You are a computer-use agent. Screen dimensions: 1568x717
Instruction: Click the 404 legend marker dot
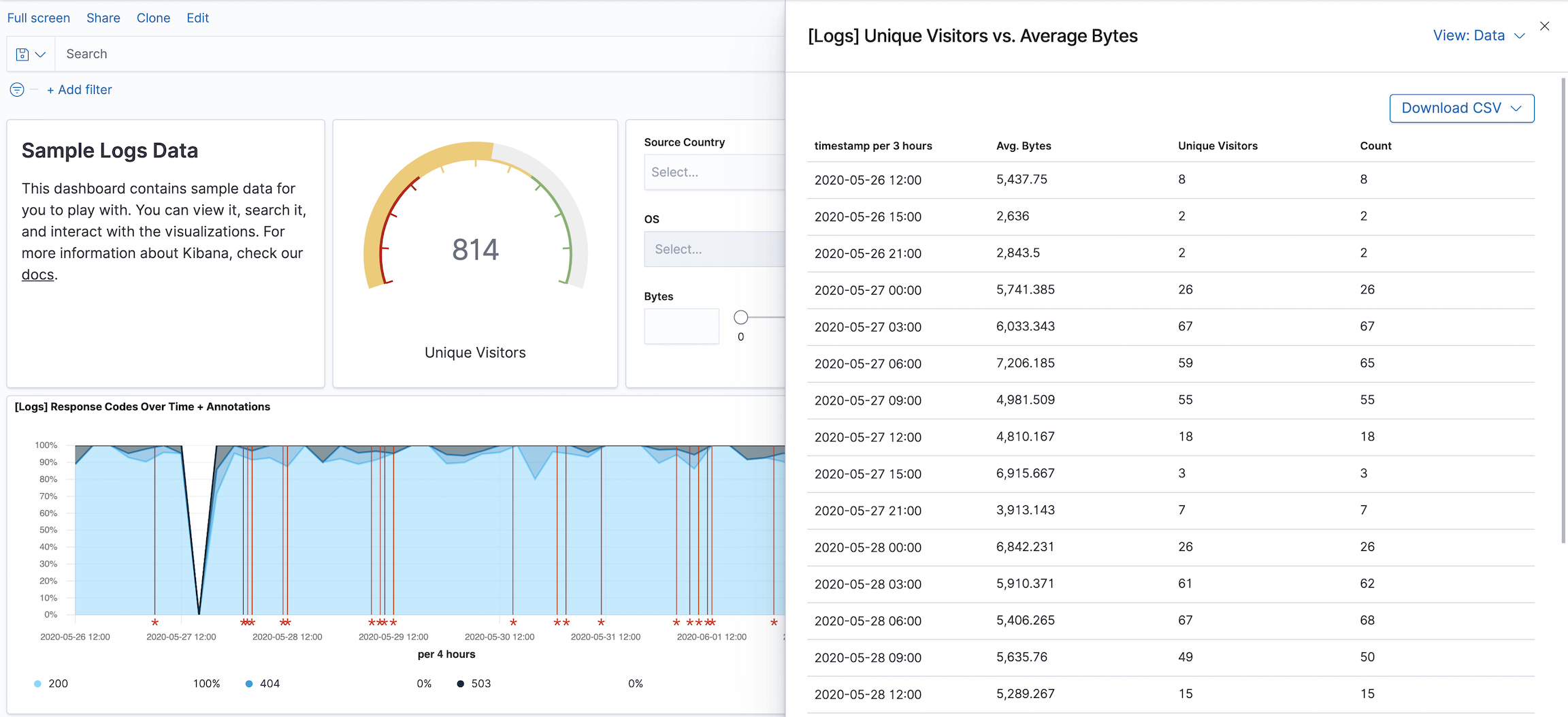(249, 683)
